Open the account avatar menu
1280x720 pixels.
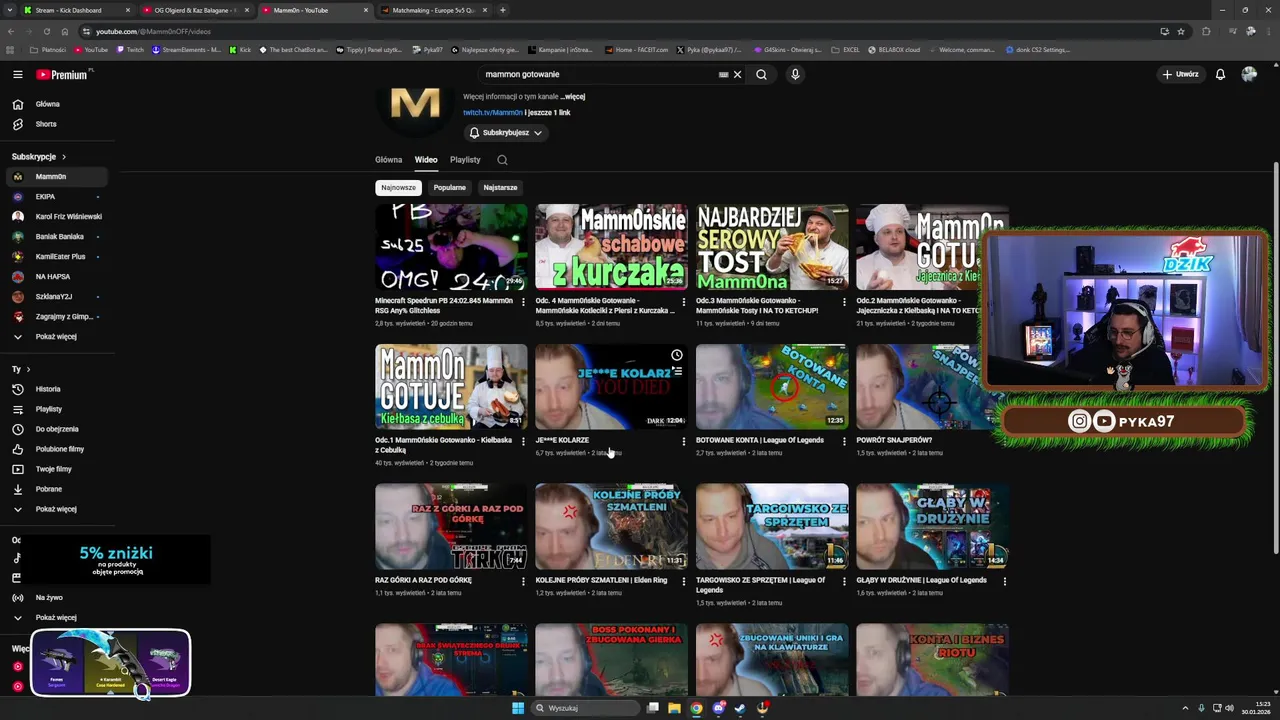[x=1249, y=74]
